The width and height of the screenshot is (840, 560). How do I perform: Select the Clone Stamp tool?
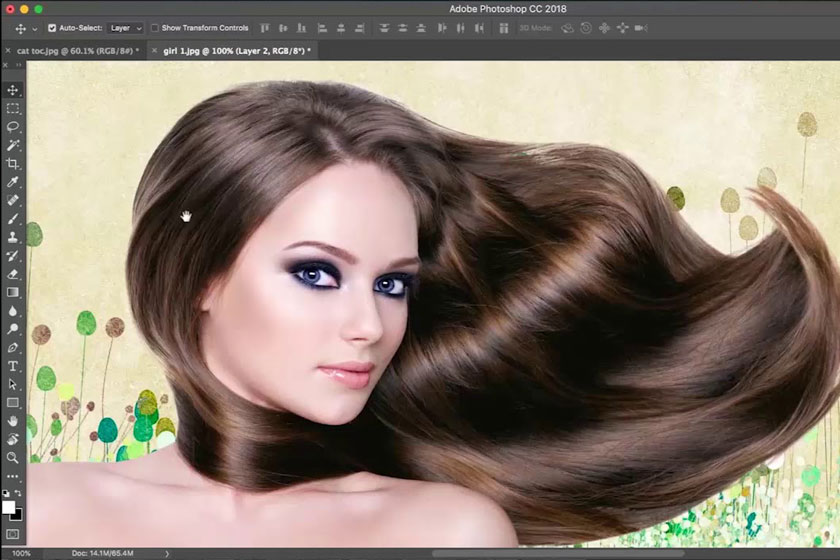click(x=13, y=237)
